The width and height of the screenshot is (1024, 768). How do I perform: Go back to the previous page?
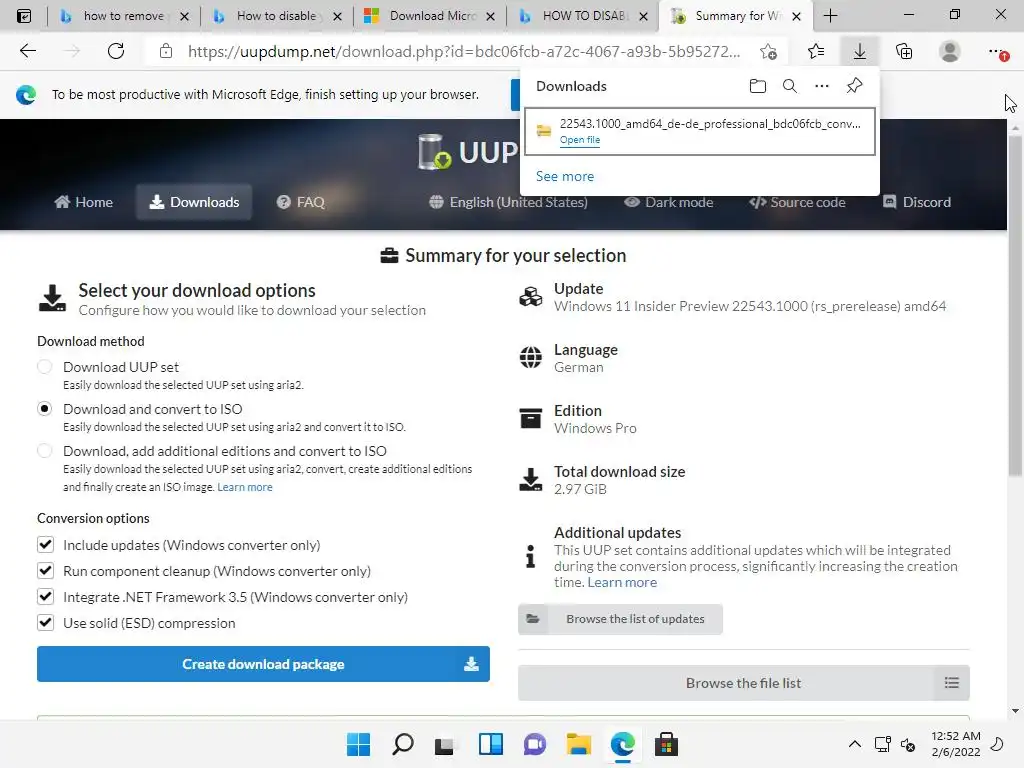pyautogui.click(x=27, y=51)
